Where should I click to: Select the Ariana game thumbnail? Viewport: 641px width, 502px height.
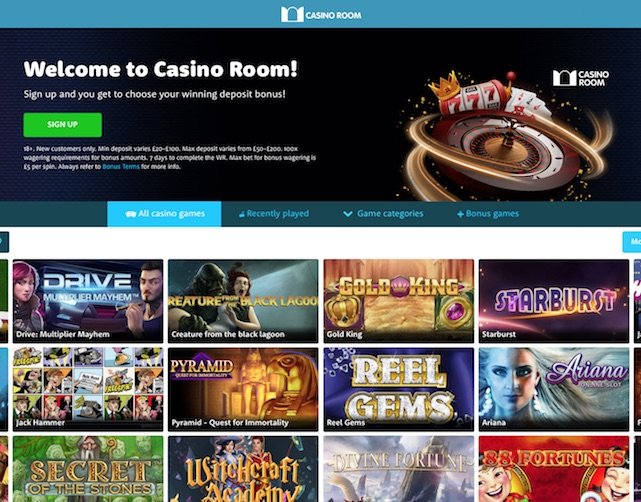554,389
